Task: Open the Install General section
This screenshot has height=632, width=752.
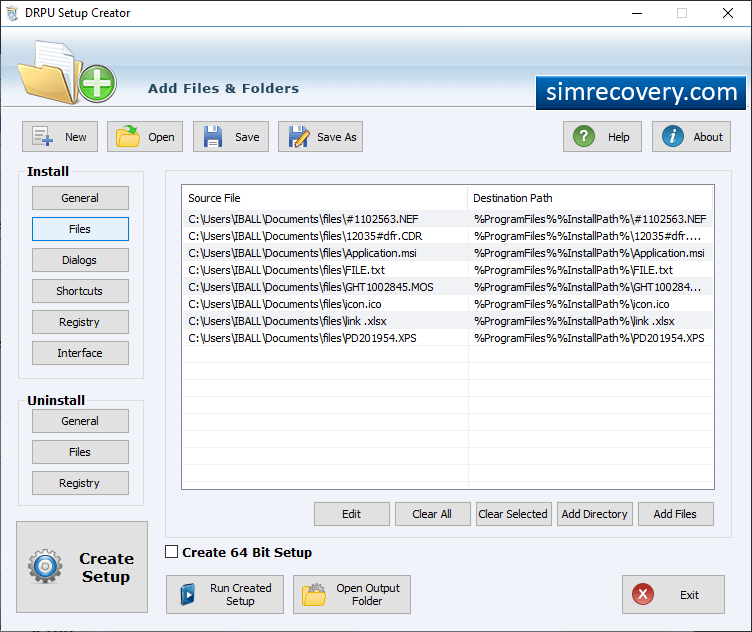Action: 80,198
